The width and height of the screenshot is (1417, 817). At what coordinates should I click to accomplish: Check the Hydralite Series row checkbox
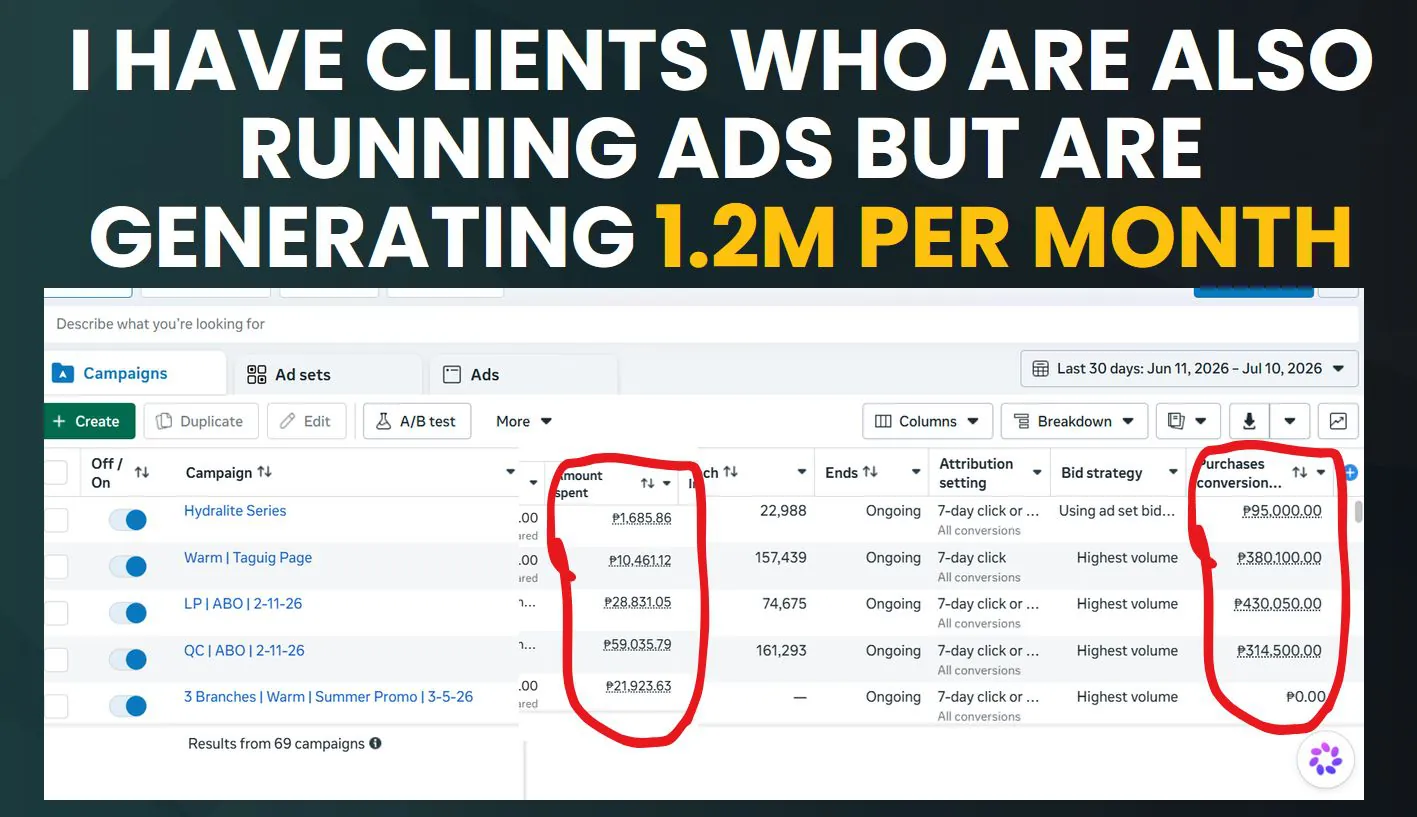tap(56, 520)
